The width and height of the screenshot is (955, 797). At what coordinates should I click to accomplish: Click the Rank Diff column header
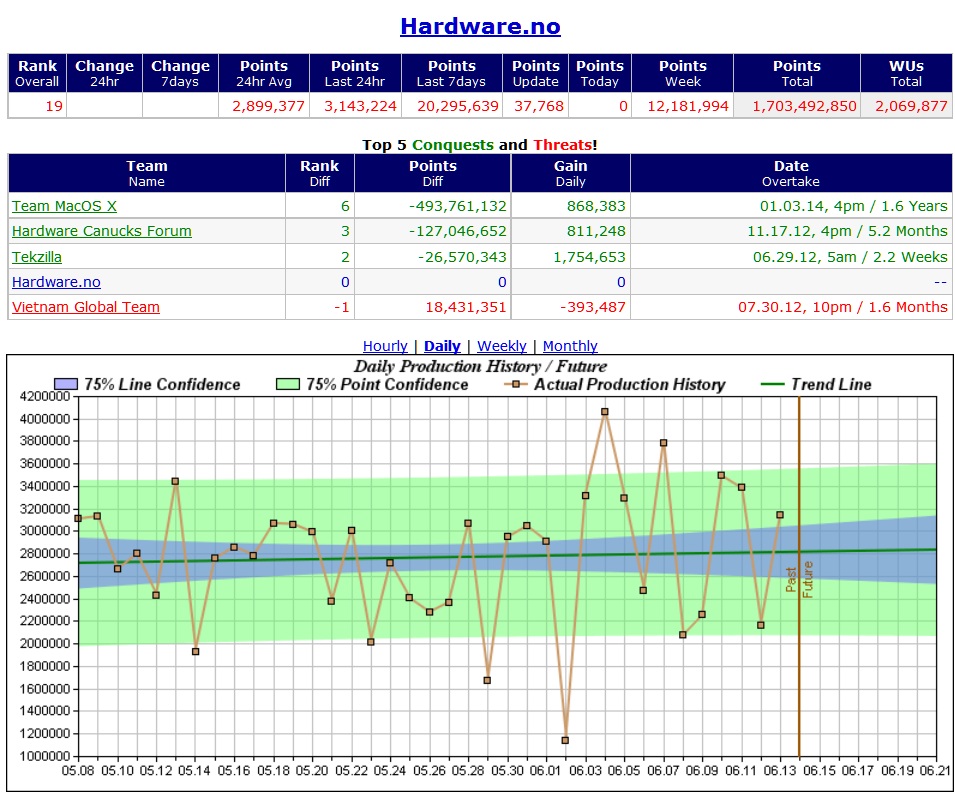click(319, 173)
